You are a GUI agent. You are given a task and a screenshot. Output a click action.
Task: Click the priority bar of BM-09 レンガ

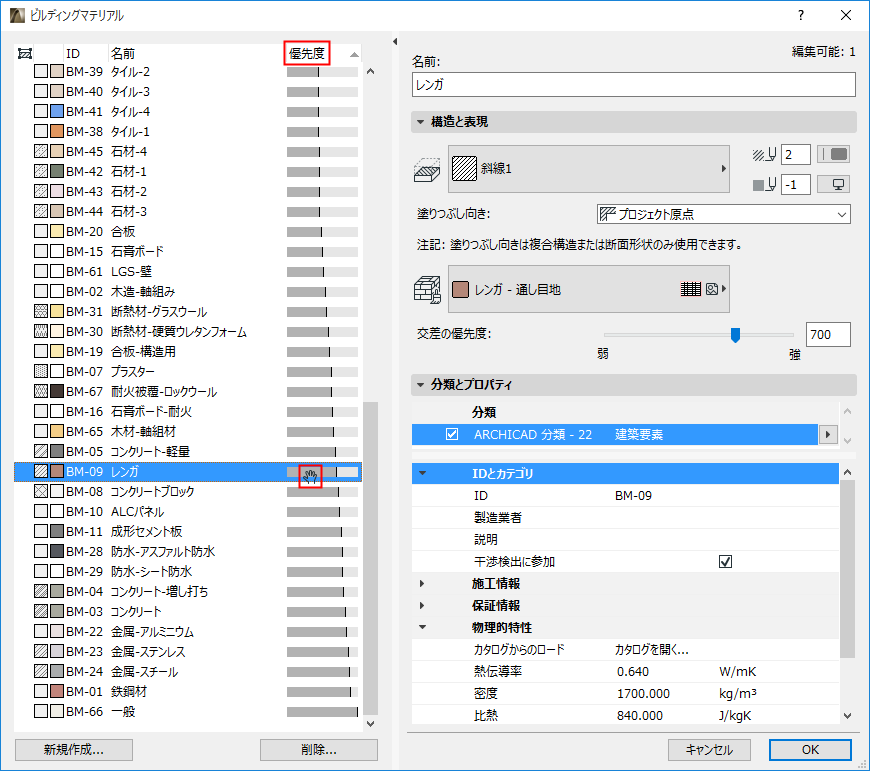(x=322, y=471)
